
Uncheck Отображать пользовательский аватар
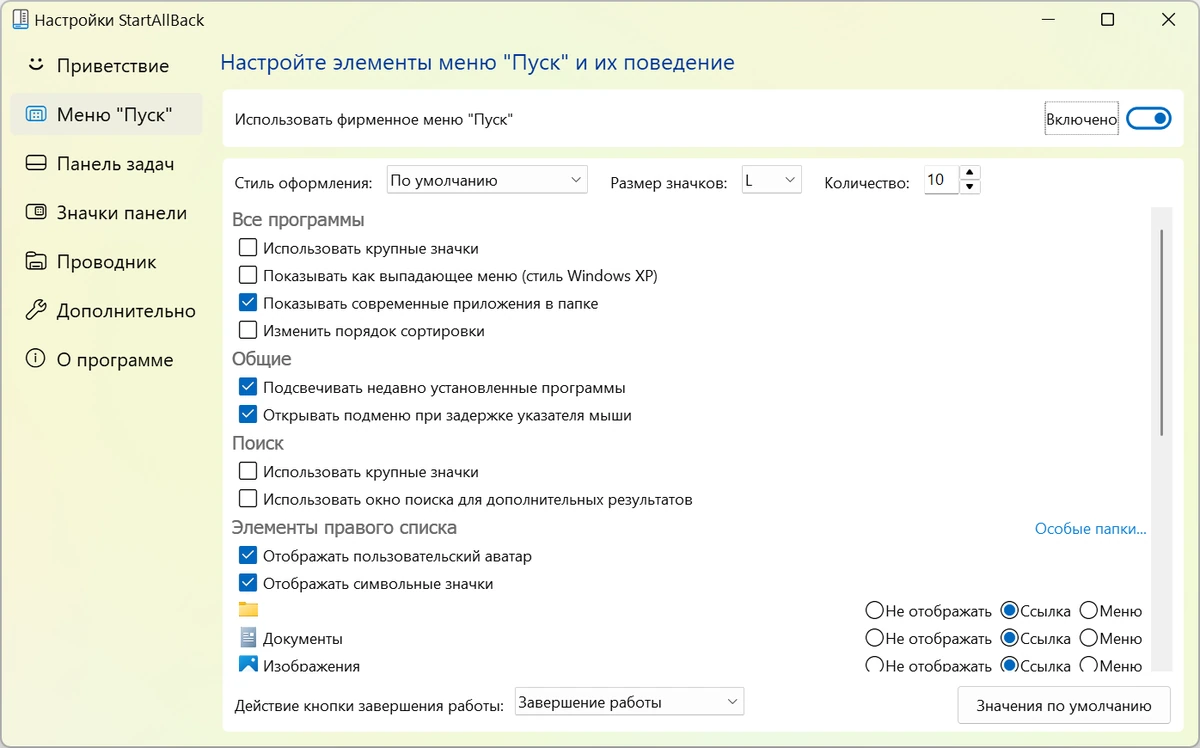click(x=248, y=555)
